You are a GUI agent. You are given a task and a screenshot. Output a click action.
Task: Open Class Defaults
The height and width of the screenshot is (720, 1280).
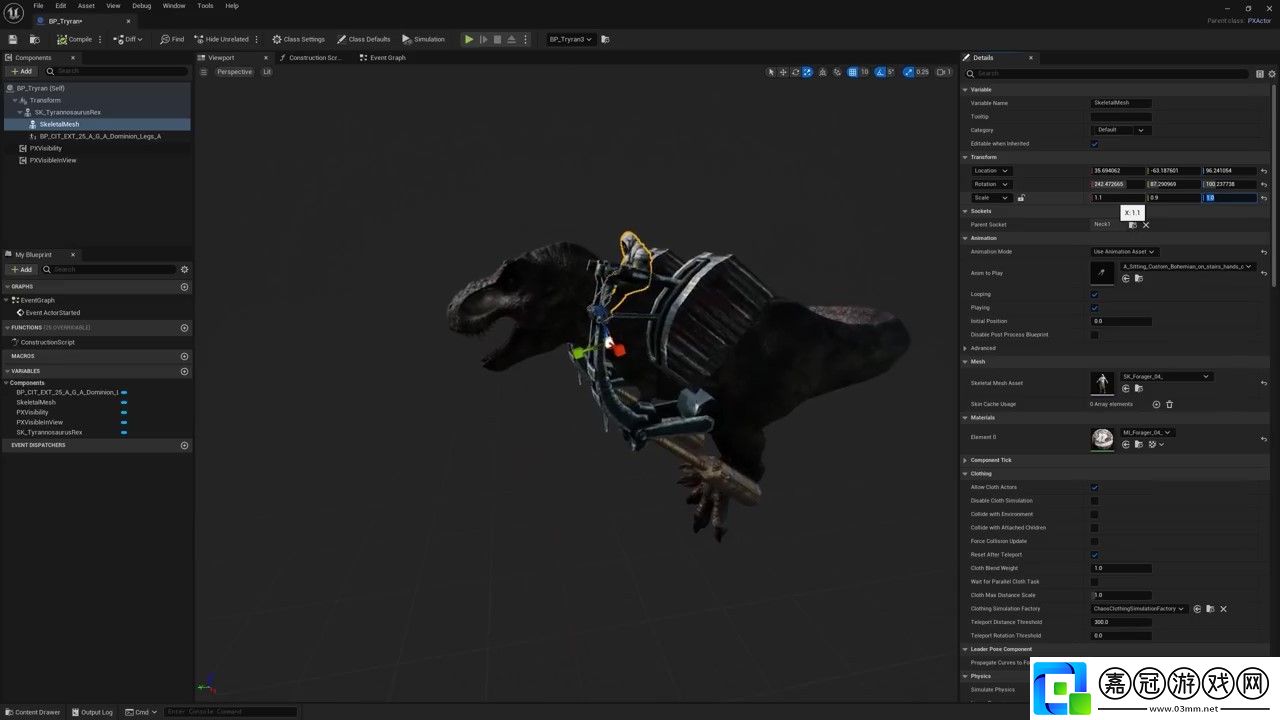[363, 39]
